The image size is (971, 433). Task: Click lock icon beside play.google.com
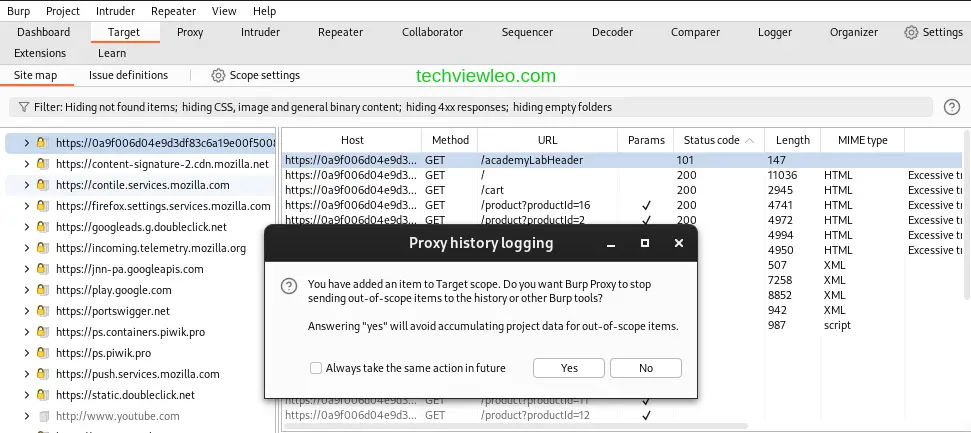pos(42,290)
